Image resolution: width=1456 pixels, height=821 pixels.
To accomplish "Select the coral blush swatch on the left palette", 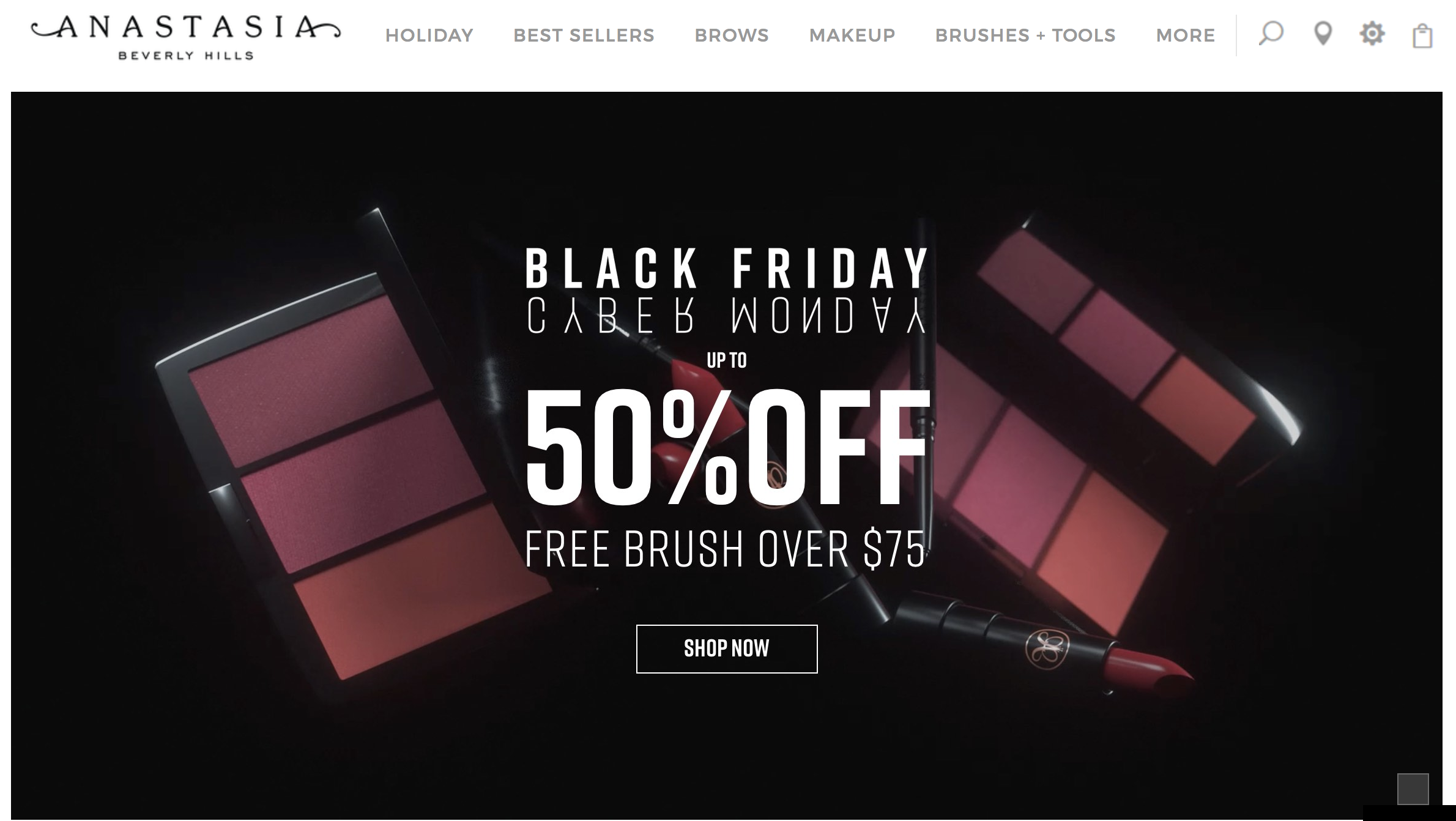I will pyautogui.click(x=422, y=589).
